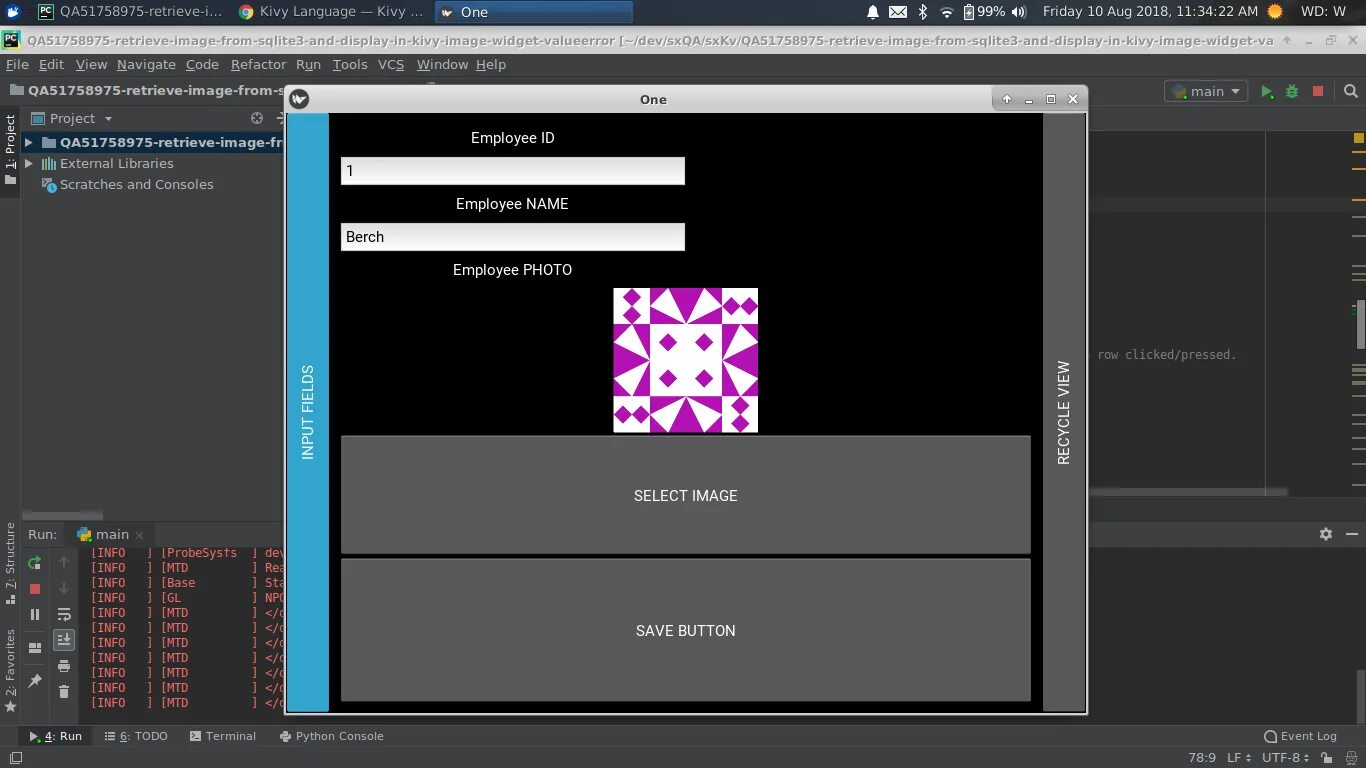Clear all Run console output
Screen dimensions: 1366x768
point(64,692)
